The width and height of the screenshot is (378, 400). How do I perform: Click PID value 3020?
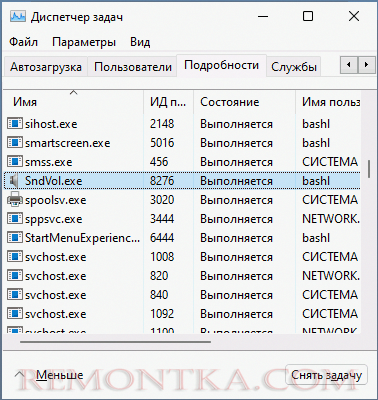162,200
